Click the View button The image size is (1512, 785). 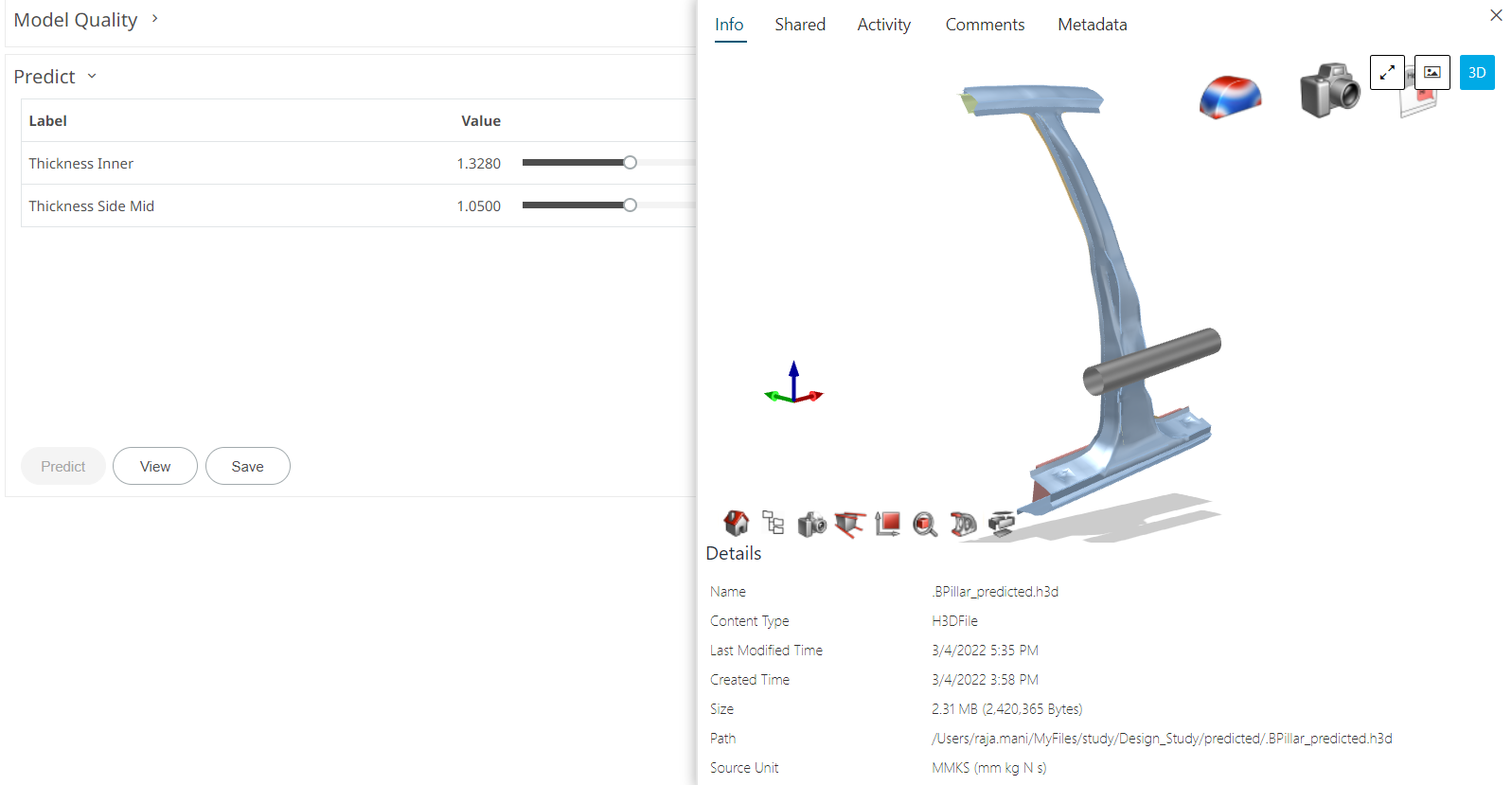coord(155,466)
